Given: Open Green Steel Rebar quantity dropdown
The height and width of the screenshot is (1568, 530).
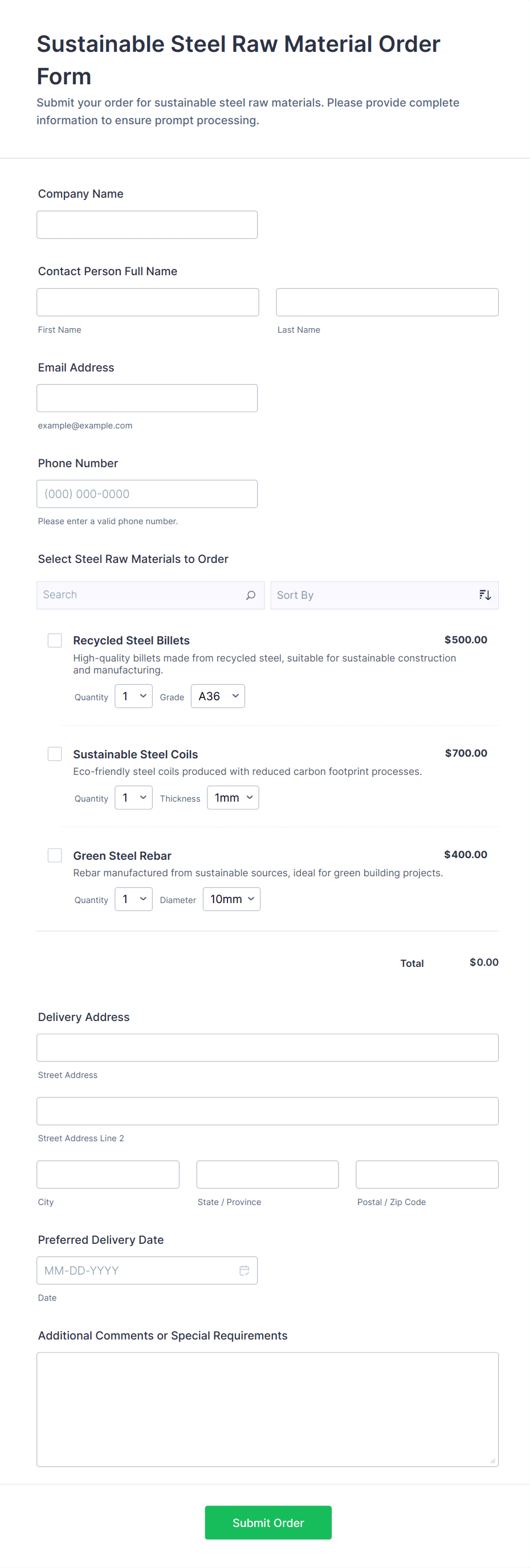Looking at the screenshot, I should 133,899.
